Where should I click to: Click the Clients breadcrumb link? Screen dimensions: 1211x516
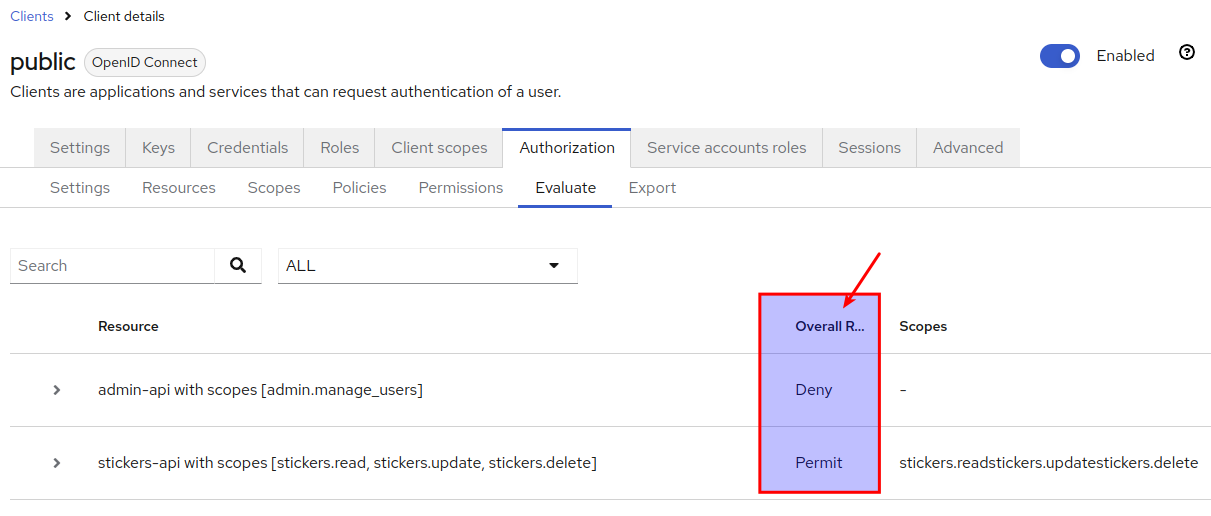point(32,16)
